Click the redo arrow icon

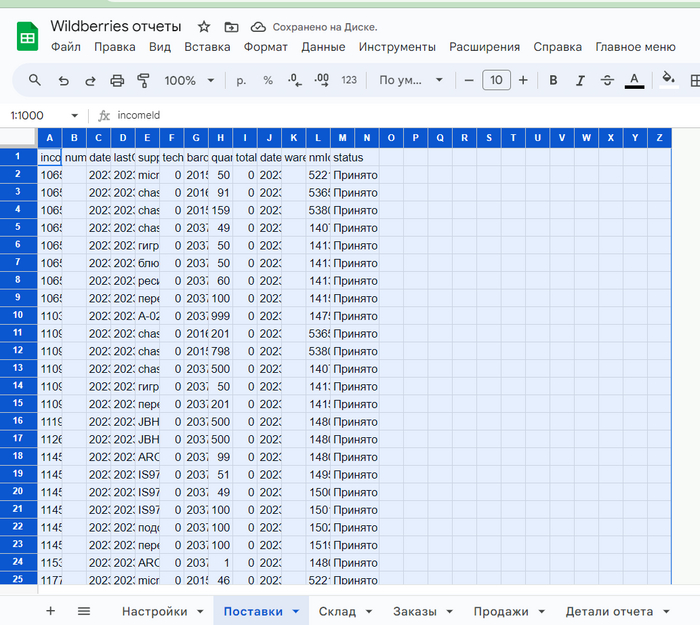[x=90, y=81]
